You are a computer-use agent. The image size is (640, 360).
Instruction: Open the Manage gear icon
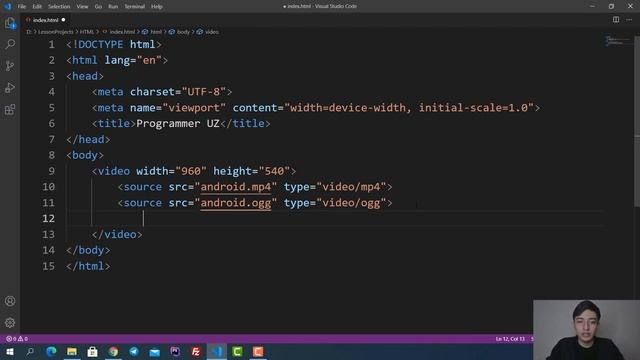click(x=10, y=323)
